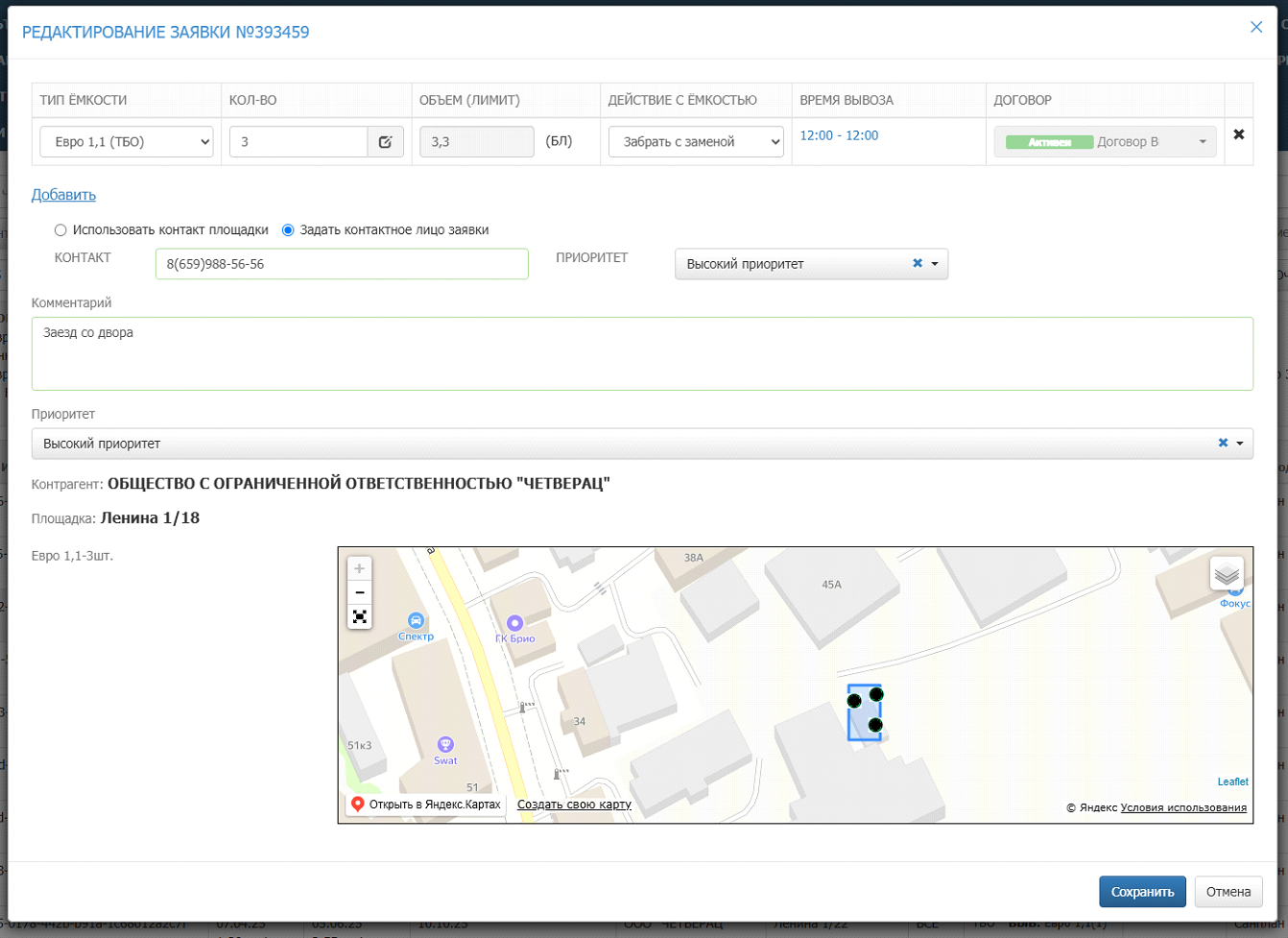Click 'Открыть в Яндекс.Картах' on the map
1288x938 pixels.
pos(425,805)
